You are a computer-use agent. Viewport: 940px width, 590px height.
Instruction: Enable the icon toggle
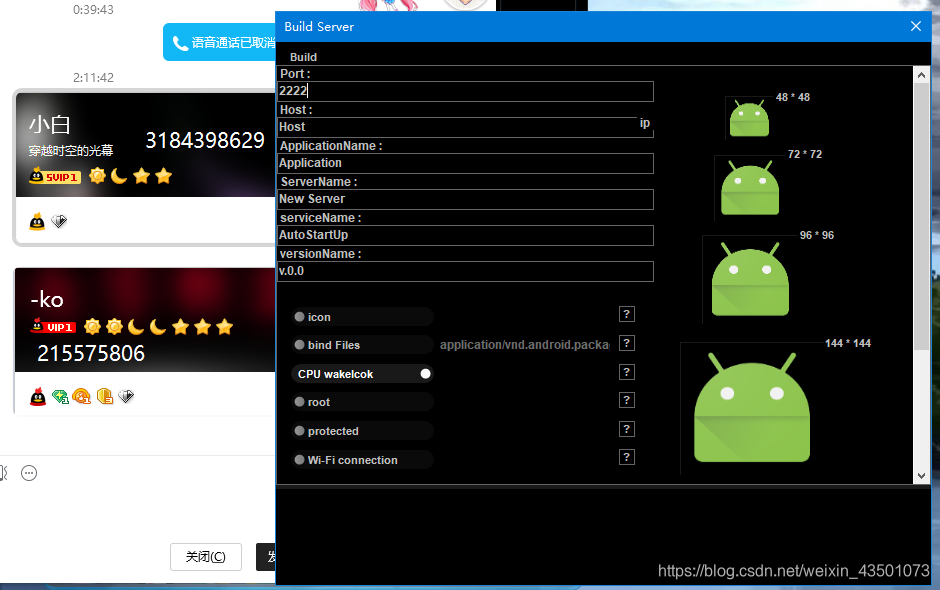(x=362, y=317)
